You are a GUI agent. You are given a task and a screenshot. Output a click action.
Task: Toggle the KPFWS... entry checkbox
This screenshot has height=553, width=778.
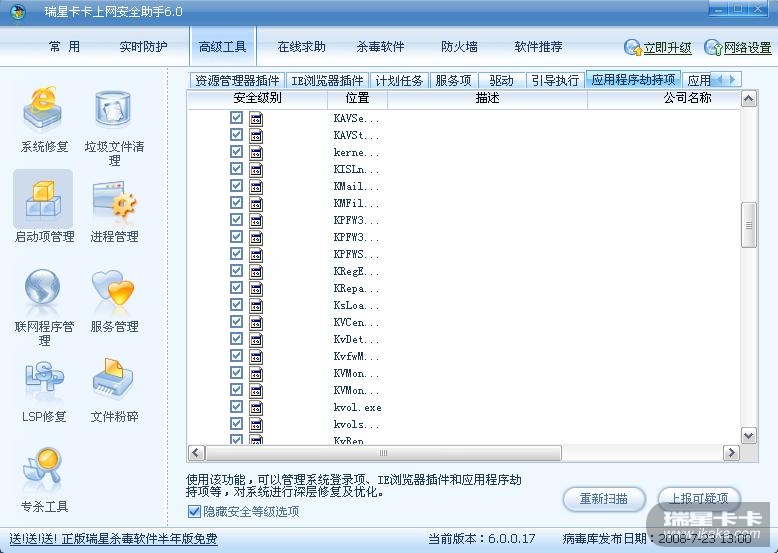[x=236, y=253]
